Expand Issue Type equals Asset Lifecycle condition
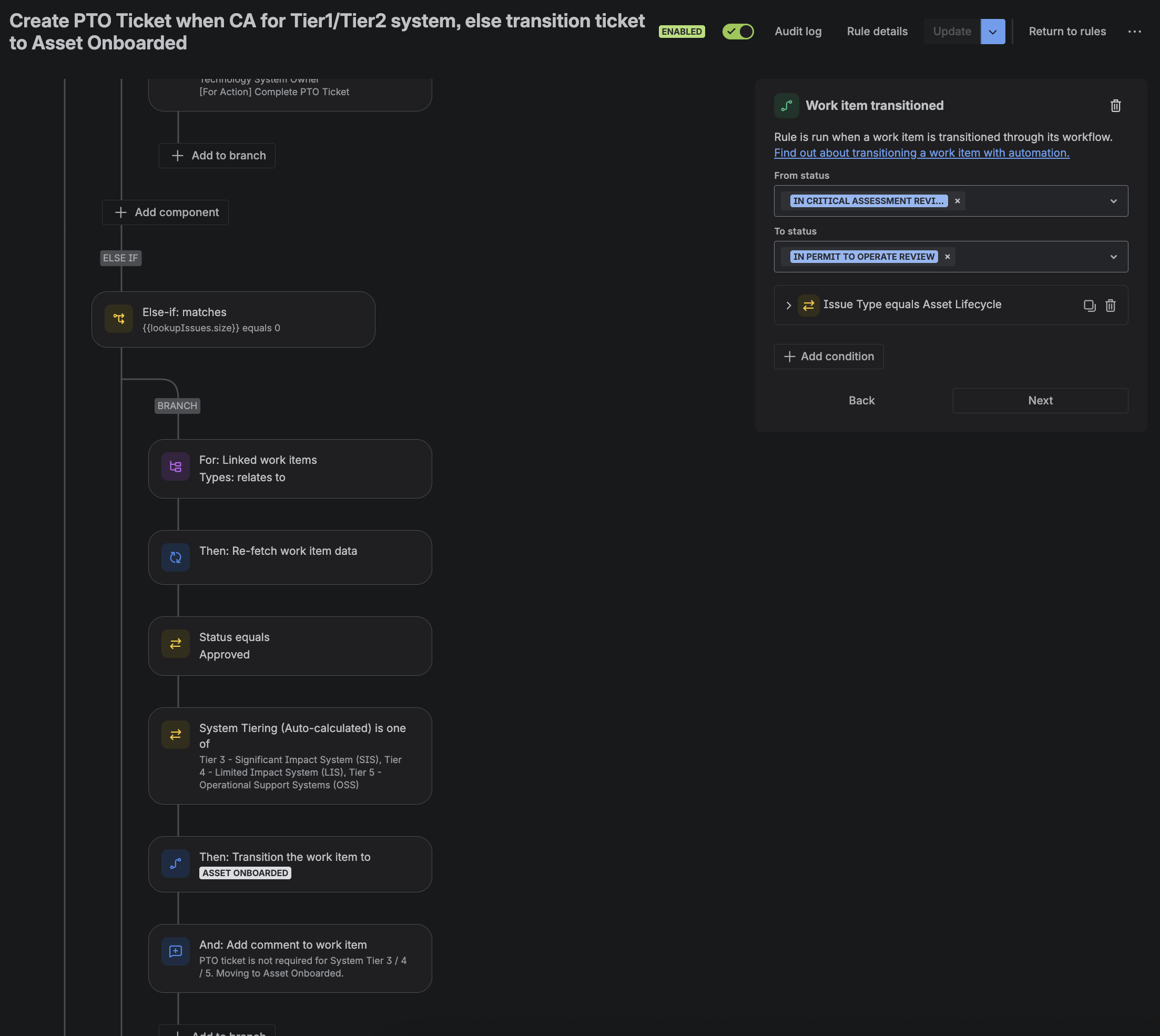 coord(788,305)
